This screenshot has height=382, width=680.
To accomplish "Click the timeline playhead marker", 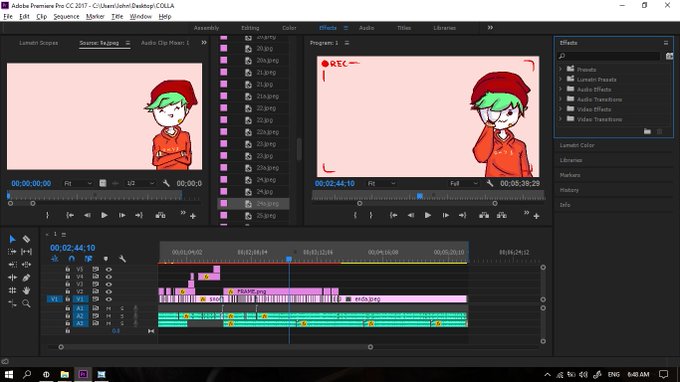I will (289, 259).
